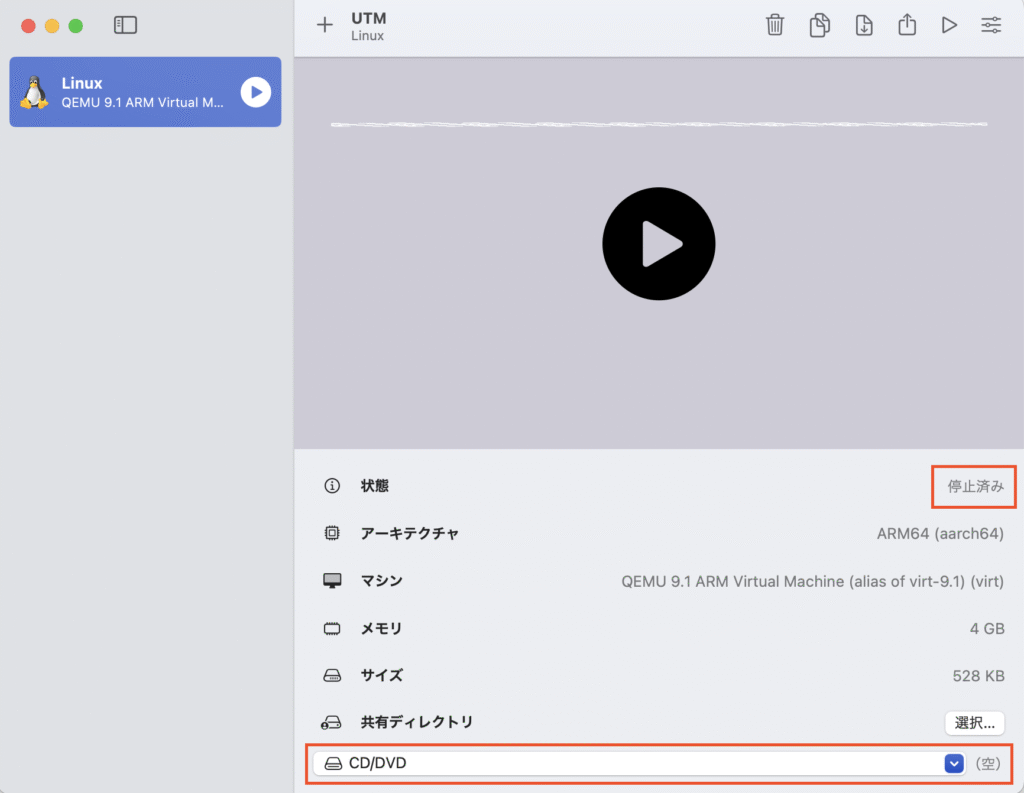The height and width of the screenshot is (793, 1024).
Task: Click the 528 KB size value
Action: [x=978, y=676]
